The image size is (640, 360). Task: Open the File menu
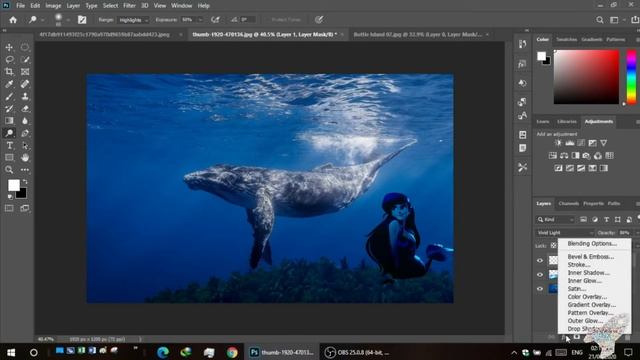tap(20, 6)
